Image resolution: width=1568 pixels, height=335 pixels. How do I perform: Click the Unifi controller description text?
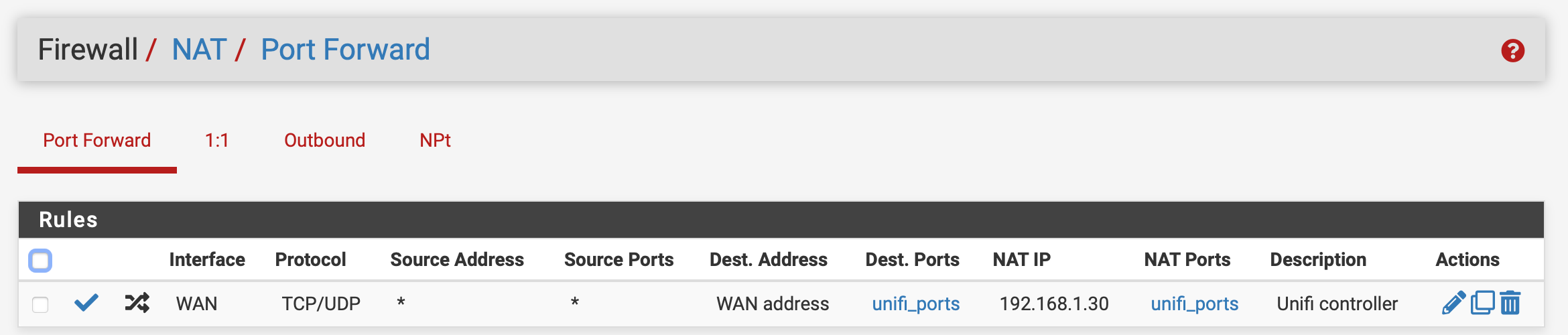tap(1337, 304)
